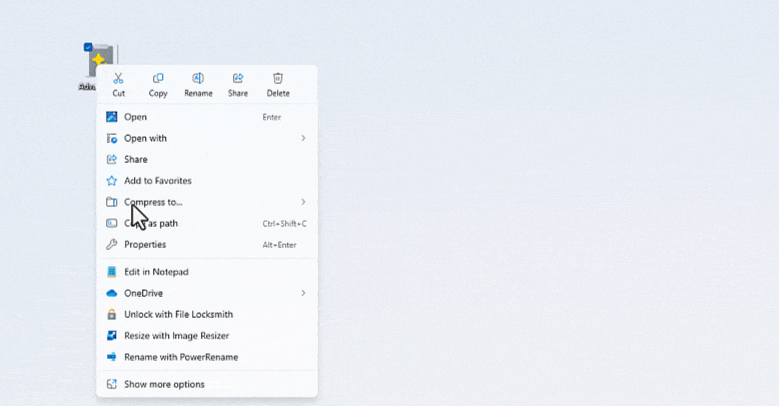
Task: Click the Compress to folder icon
Action: point(112,202)
